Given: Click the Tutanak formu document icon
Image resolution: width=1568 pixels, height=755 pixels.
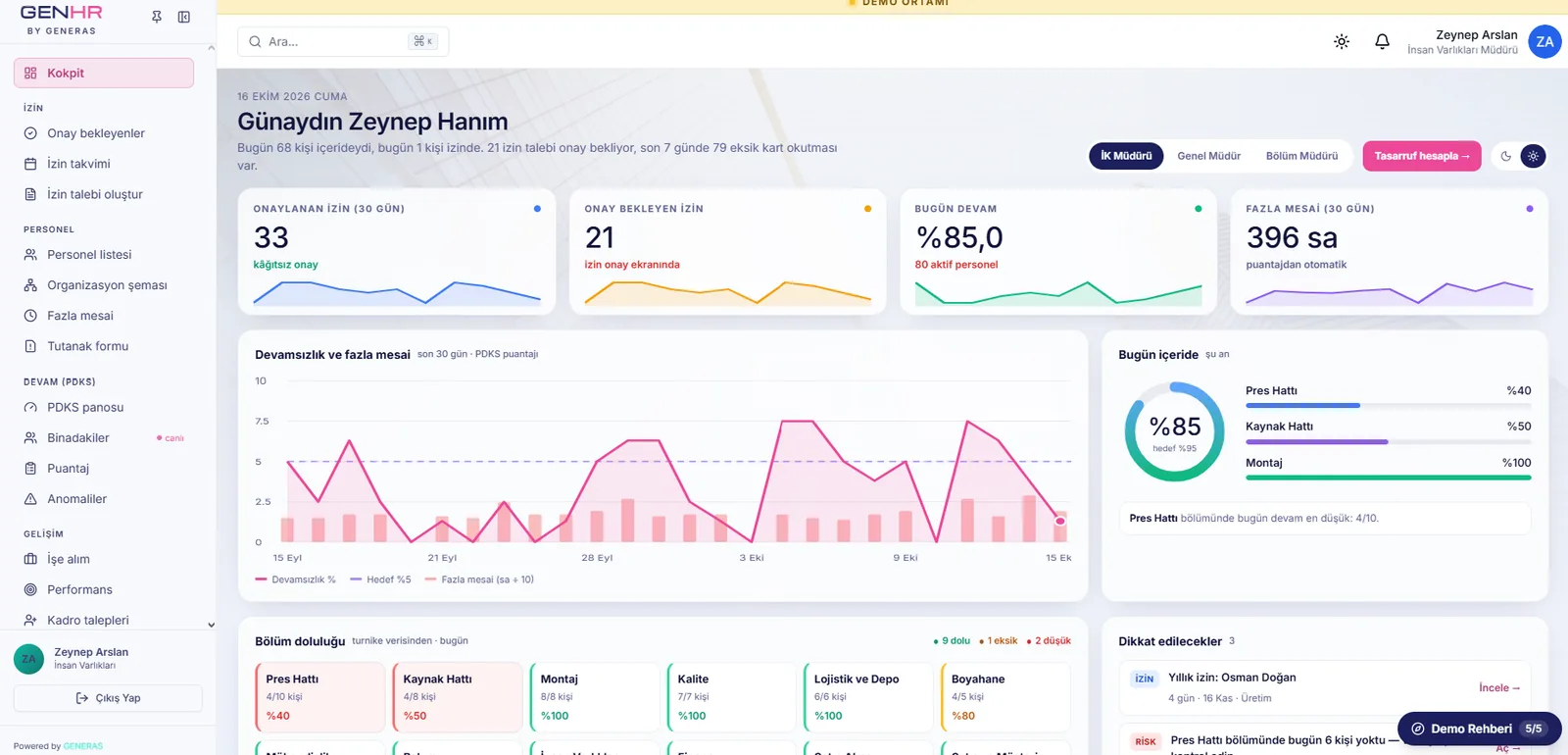Looking at the screenshot, I should point(30,346).
